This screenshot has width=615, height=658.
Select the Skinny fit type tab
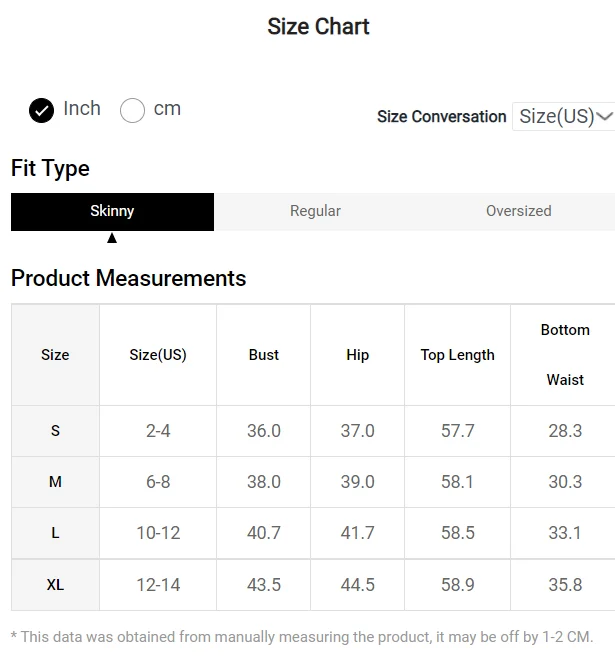[112, 212]
